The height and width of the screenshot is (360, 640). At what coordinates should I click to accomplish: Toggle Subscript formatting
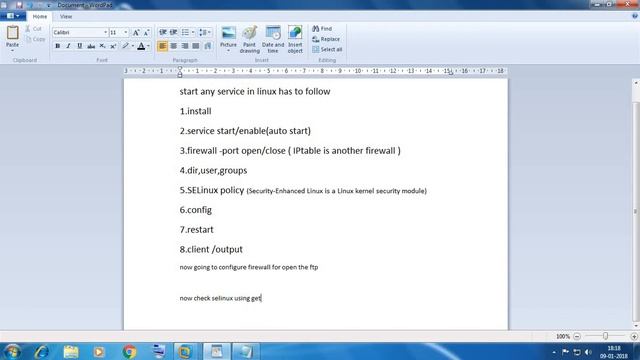point(102,46)
